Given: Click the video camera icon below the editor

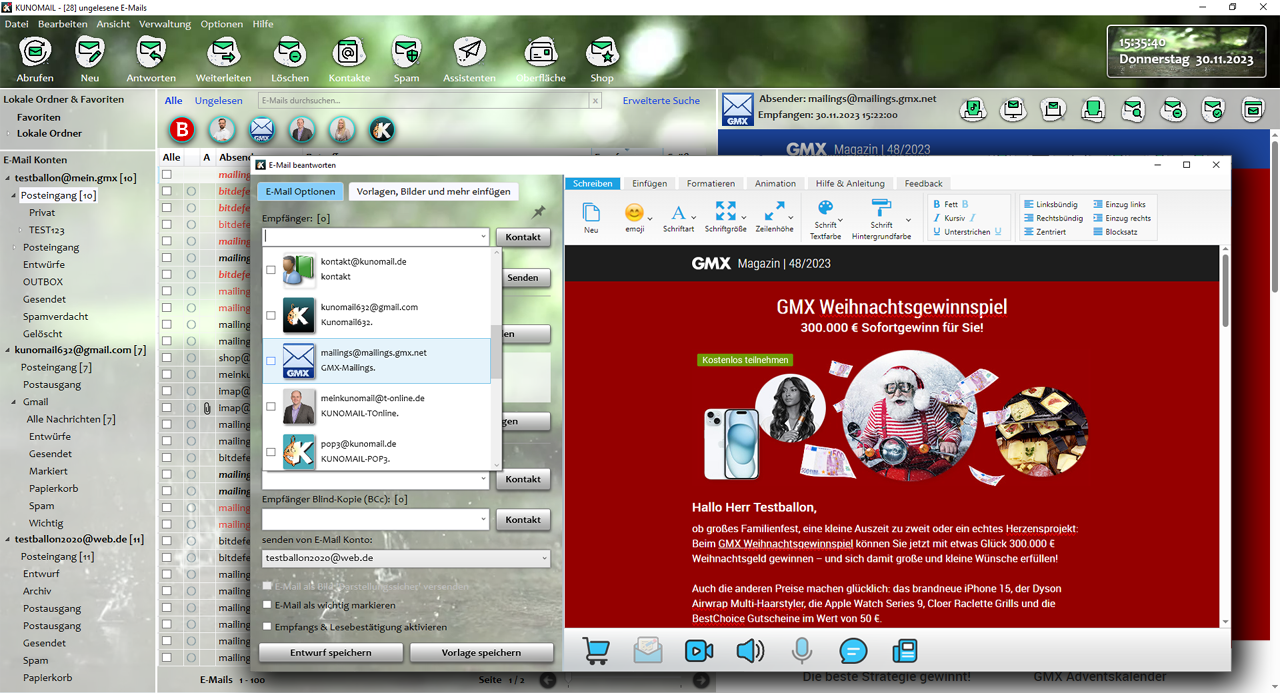Looking at the screenshot, I should point(699,651).
